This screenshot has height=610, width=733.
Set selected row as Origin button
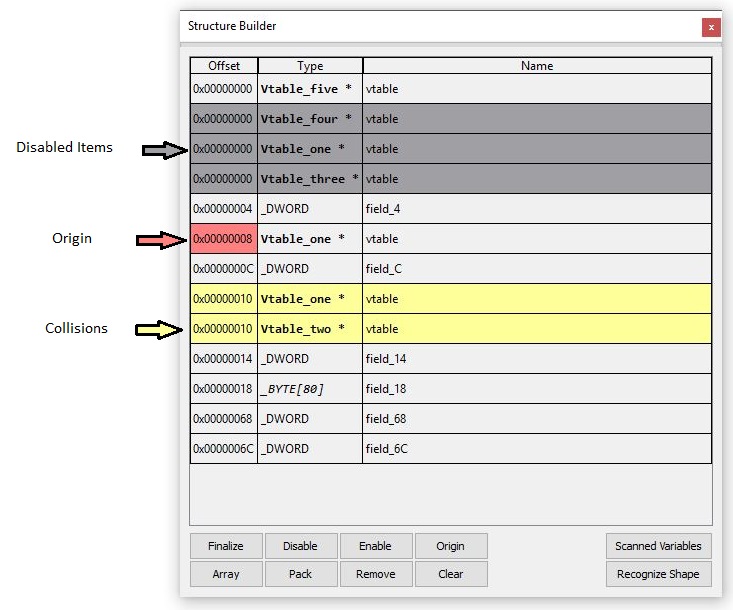coord(451,546)
